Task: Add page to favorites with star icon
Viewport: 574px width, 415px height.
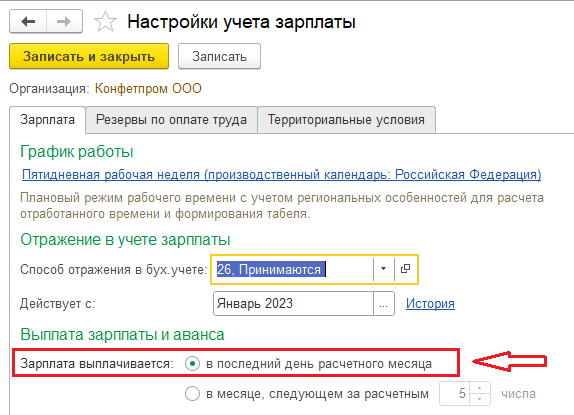Action: pyautogui.click(x=105, y=22)
